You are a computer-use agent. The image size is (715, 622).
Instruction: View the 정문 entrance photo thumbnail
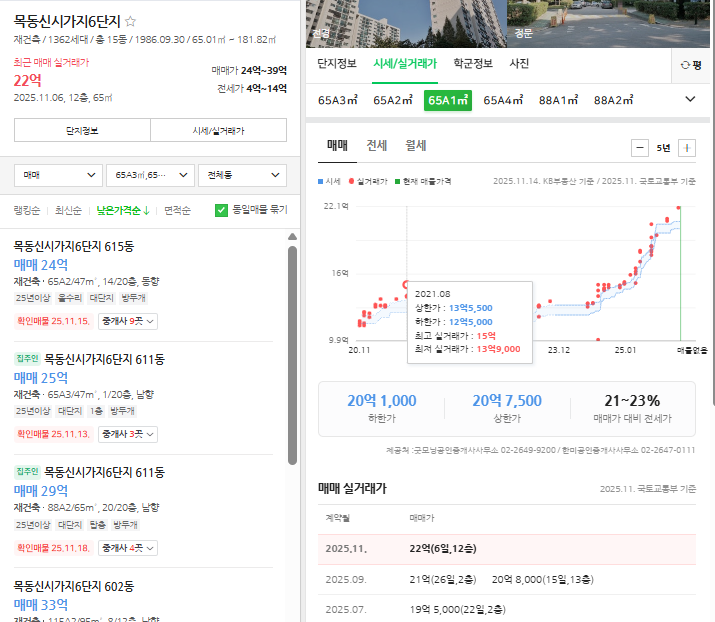point(608,24)
